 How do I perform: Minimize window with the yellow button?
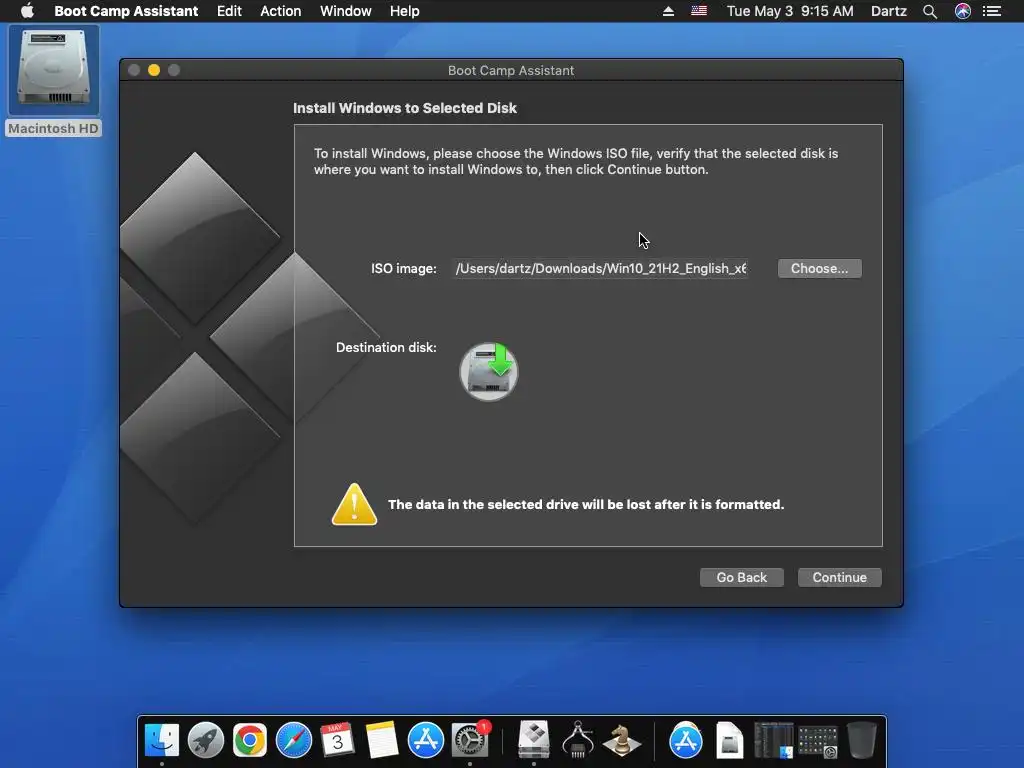point(154,70)
